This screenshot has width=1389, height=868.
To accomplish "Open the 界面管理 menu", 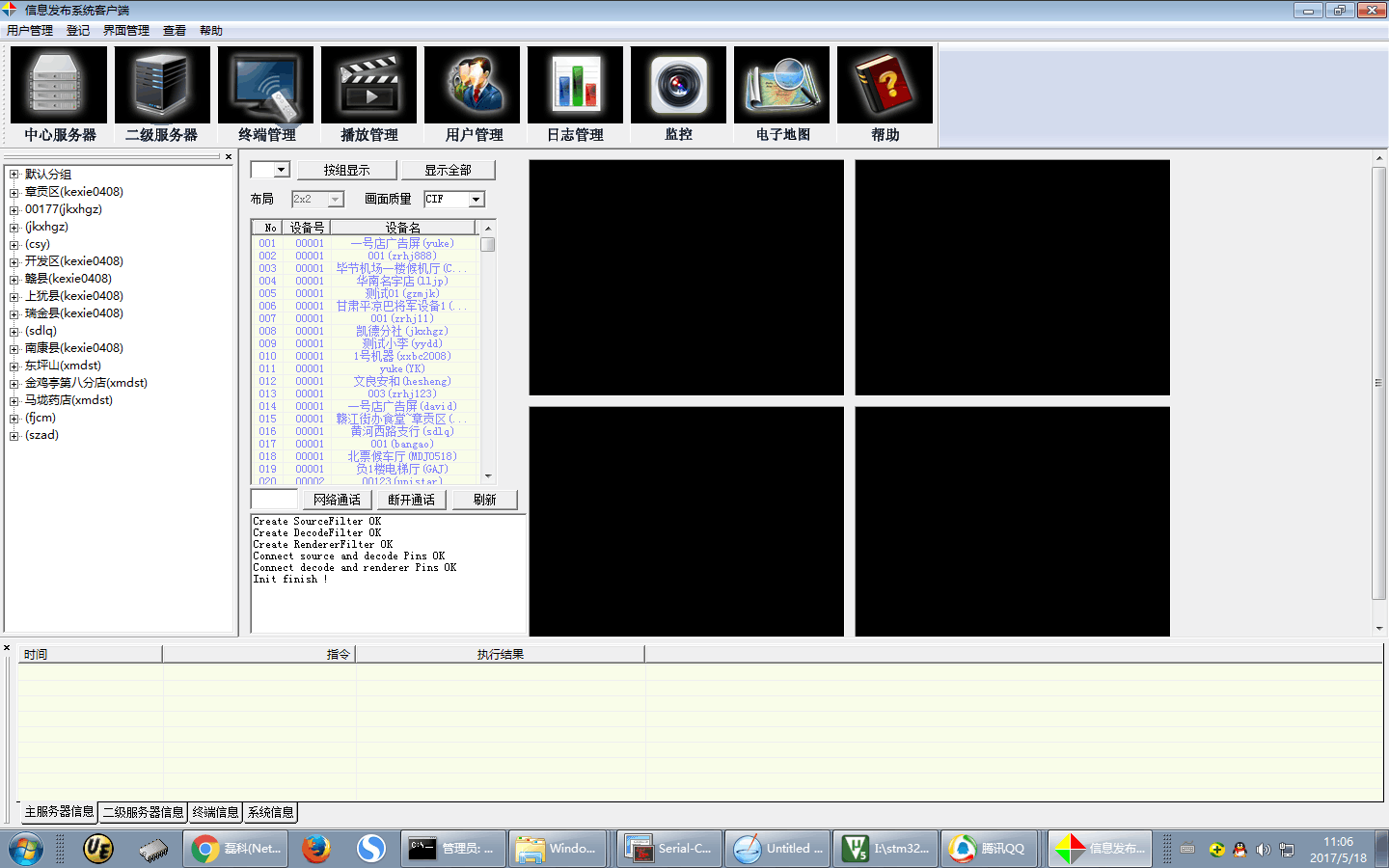I will tap(126, 31).
